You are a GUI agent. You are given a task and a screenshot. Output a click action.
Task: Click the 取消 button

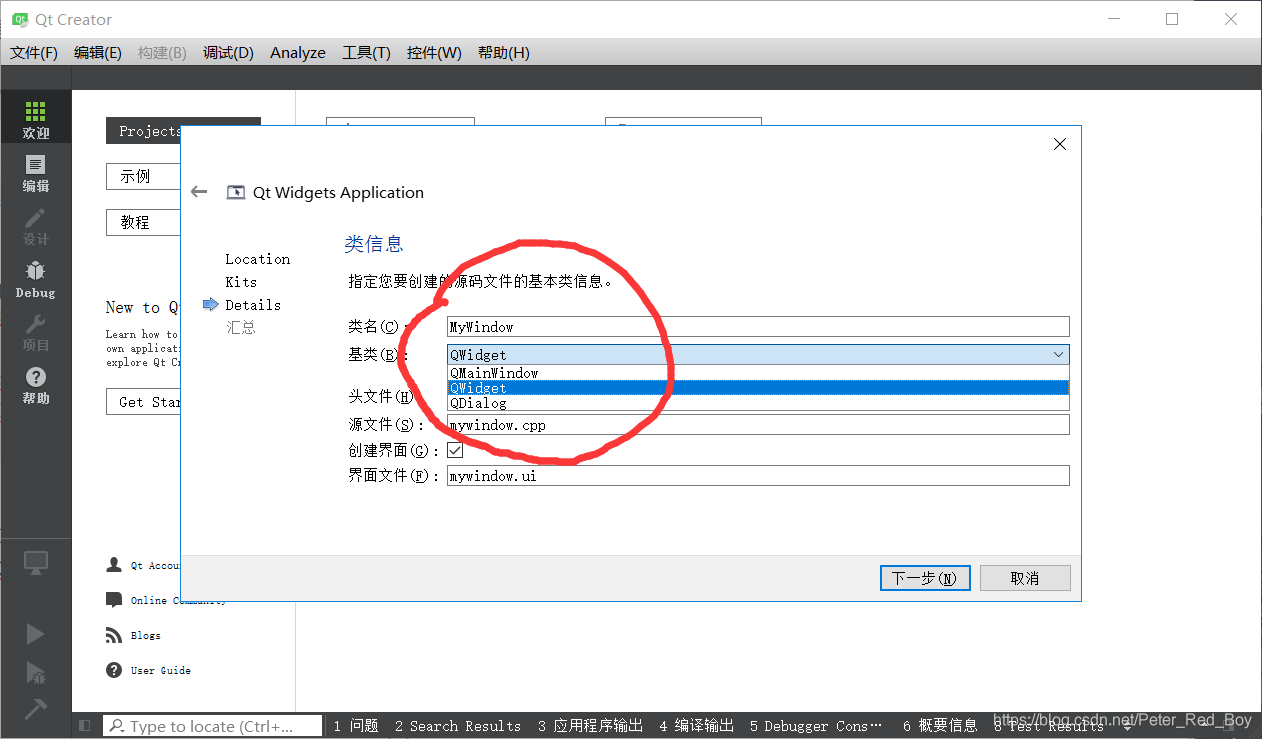pyautogui.click(x=1025, y=578)
